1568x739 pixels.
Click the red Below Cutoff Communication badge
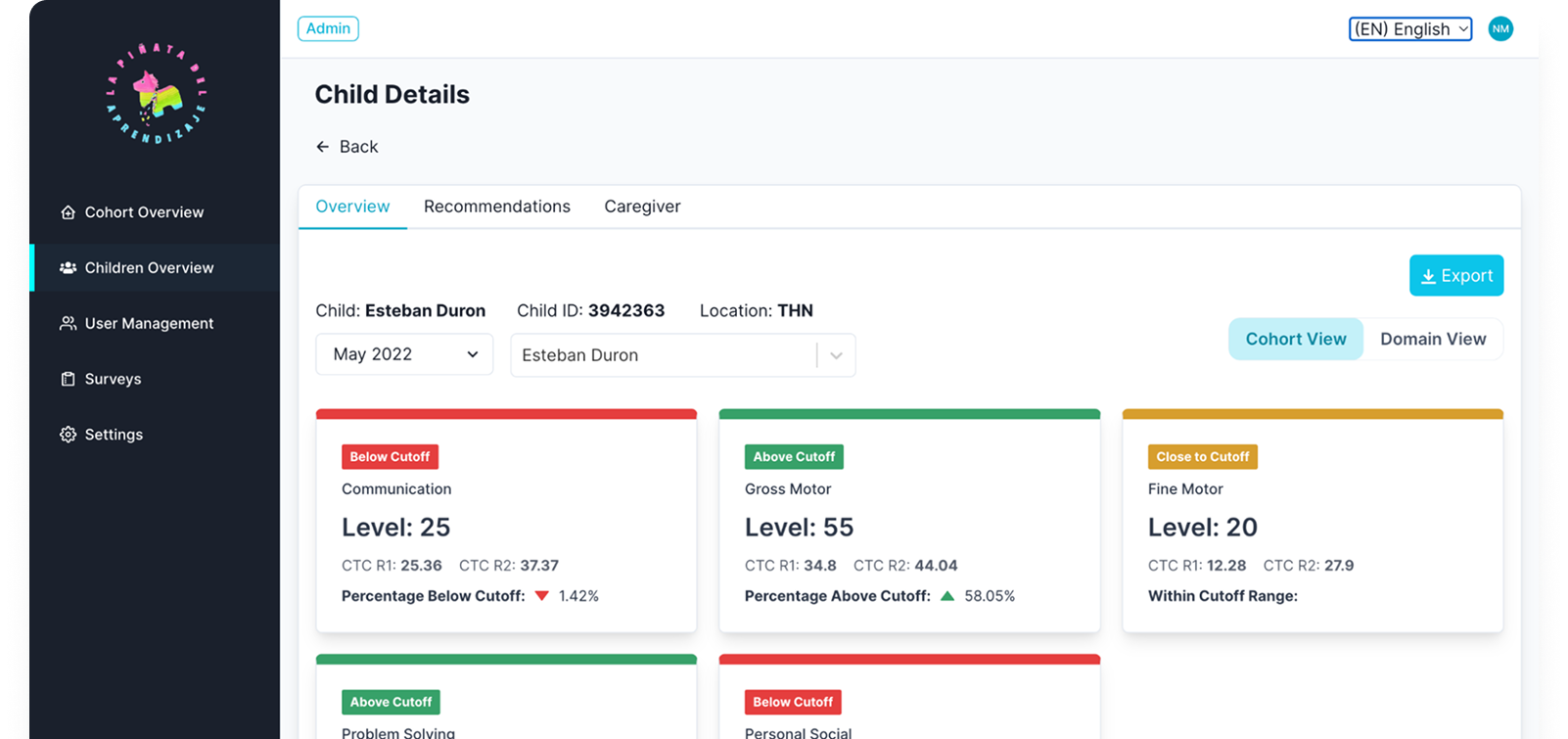coord(390,457)
